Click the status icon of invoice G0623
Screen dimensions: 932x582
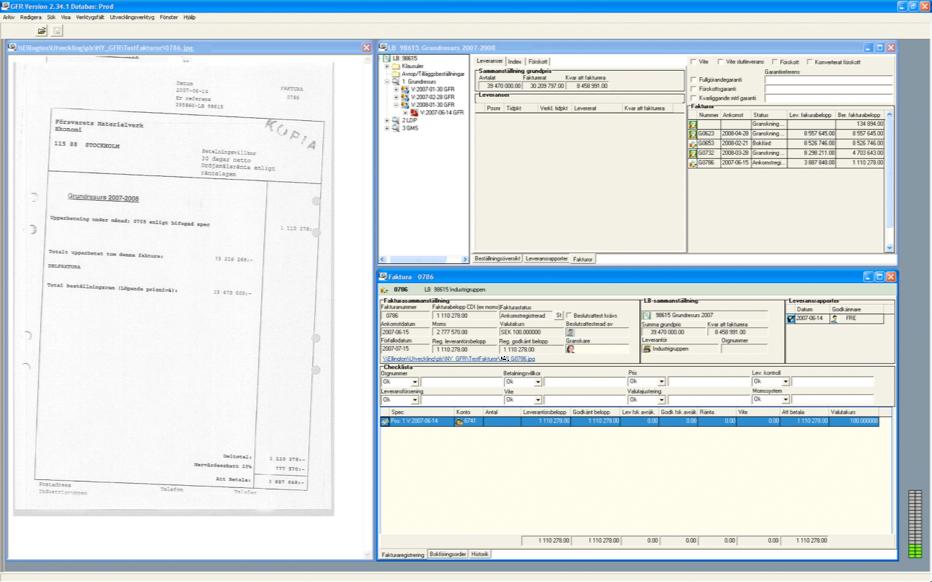coord(692,134)
